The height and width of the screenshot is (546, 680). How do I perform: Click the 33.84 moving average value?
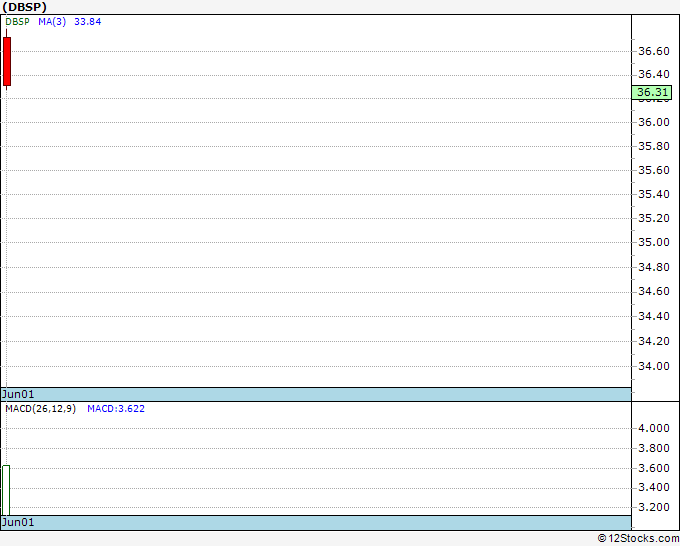pos(88,22)
